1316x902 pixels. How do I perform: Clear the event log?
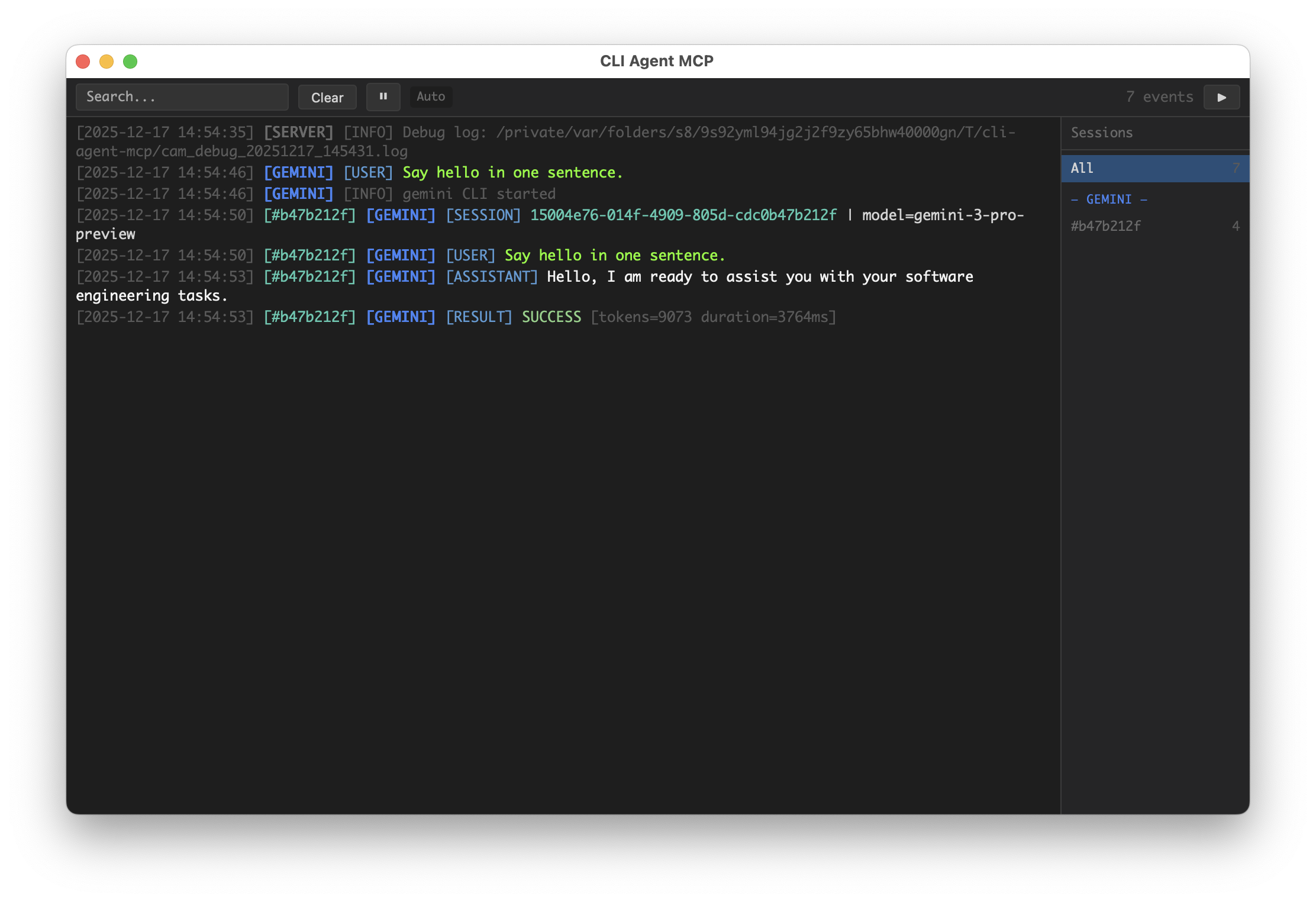pyautogui.click(x=327, y=96)
